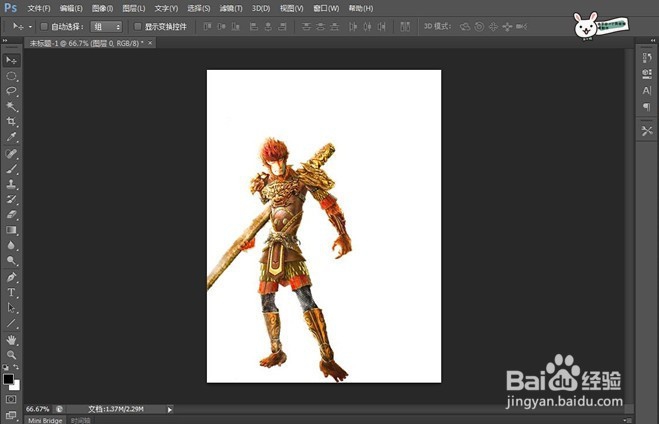Screen dimensions: 659x424
Task: Select the Move tool
Action: [x=11, y=61]
